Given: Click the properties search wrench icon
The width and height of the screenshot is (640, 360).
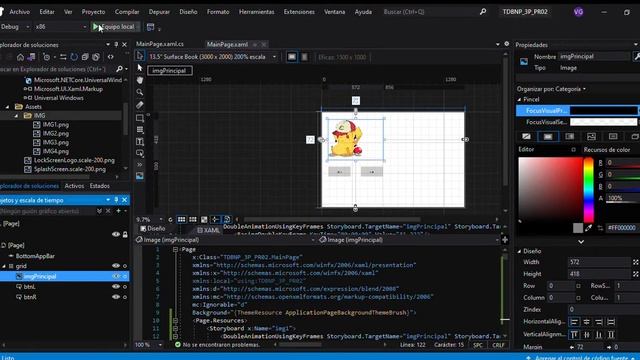Looking at the screenshot, I should coord(636,56).
